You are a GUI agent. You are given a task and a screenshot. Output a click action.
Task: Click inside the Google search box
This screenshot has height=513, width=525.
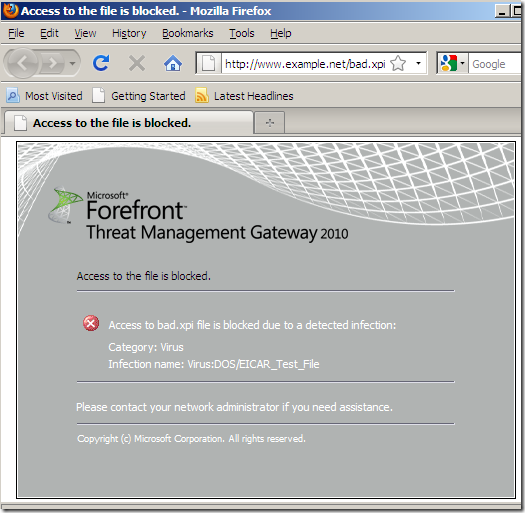coord(496,64)
